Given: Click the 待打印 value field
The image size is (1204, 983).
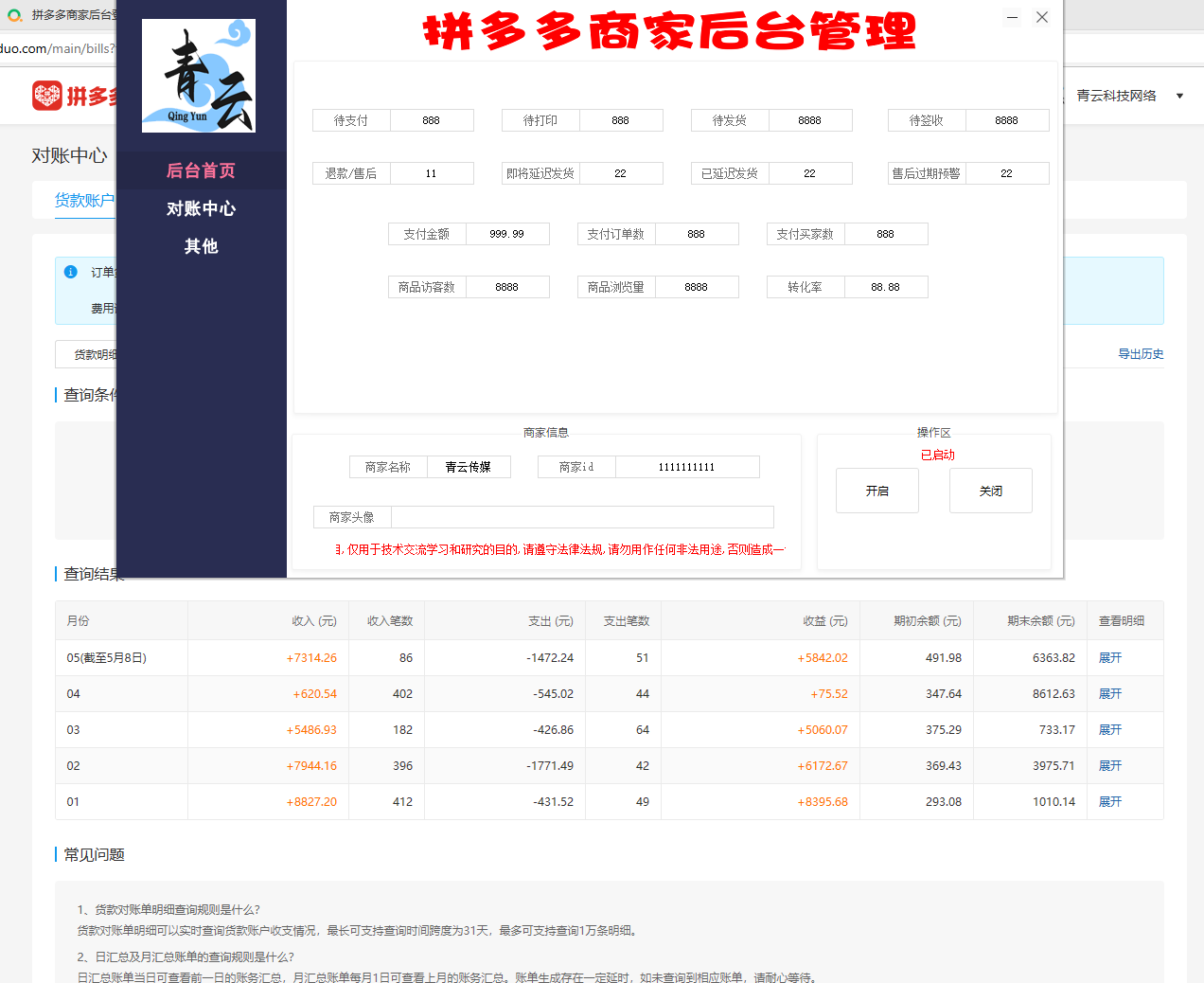Looking at the screenshot, I should [621, 120].
